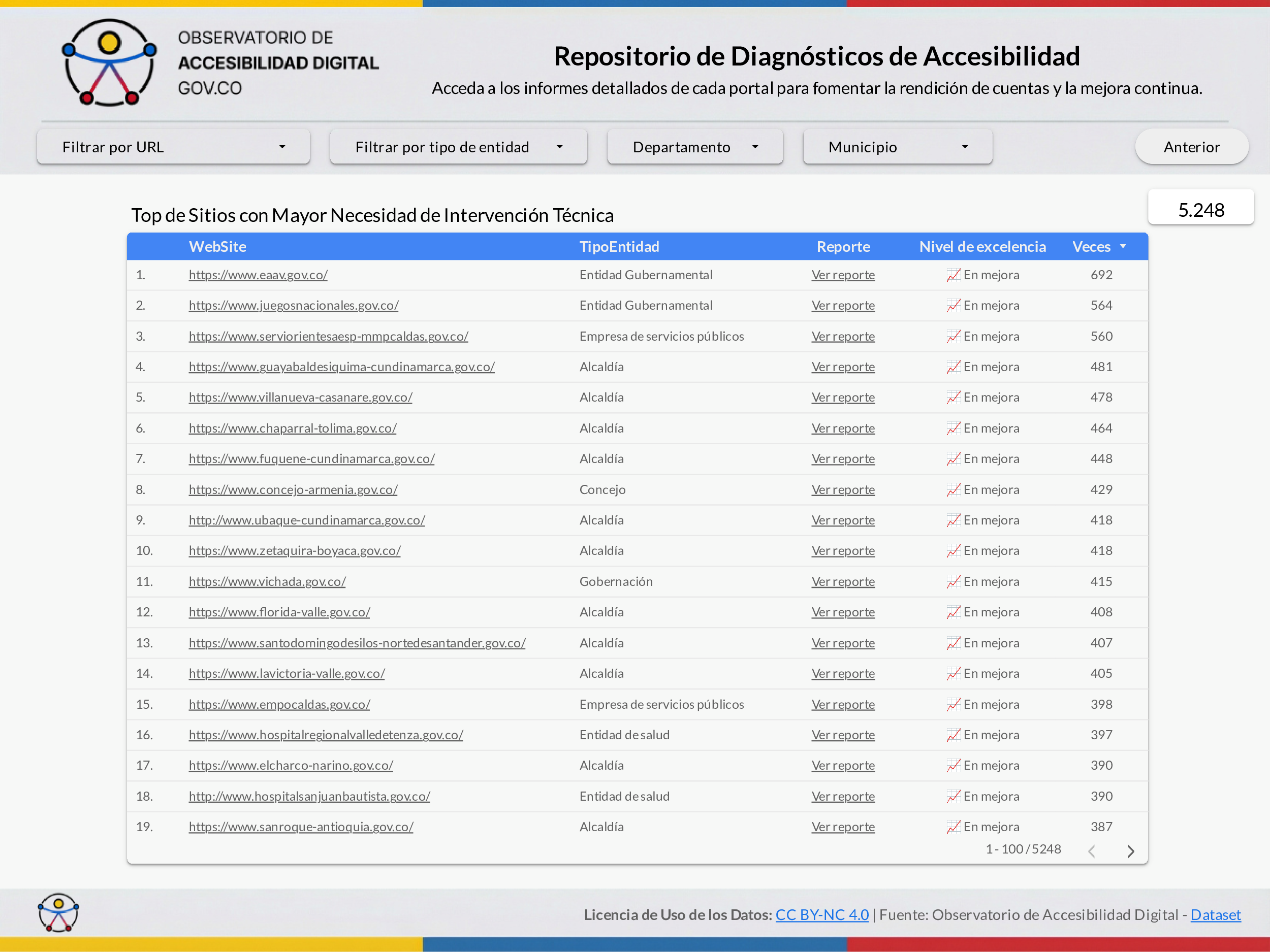Open the serviorientesaesp-mmpcaldas.gov.co link

328,336
